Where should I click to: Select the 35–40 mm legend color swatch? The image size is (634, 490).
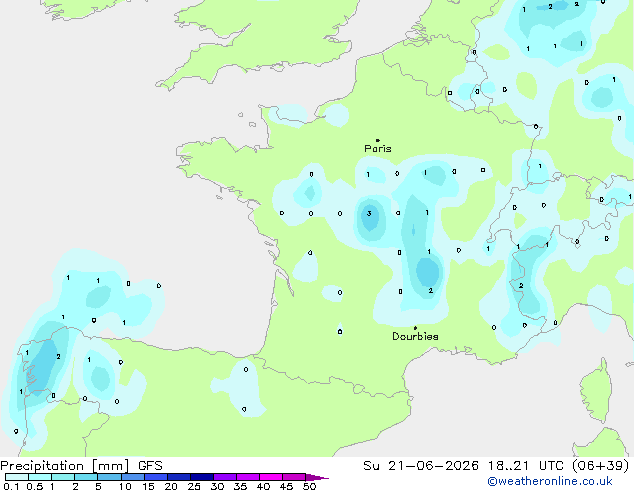[x=247, y=477]
